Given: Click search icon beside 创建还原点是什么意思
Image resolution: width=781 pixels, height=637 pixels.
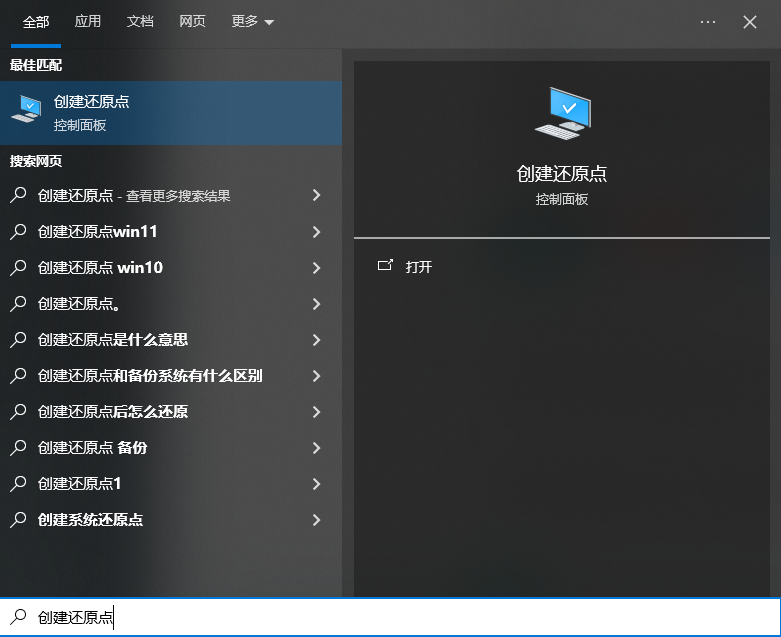Looking at the screenshot, I should [18, 340].
